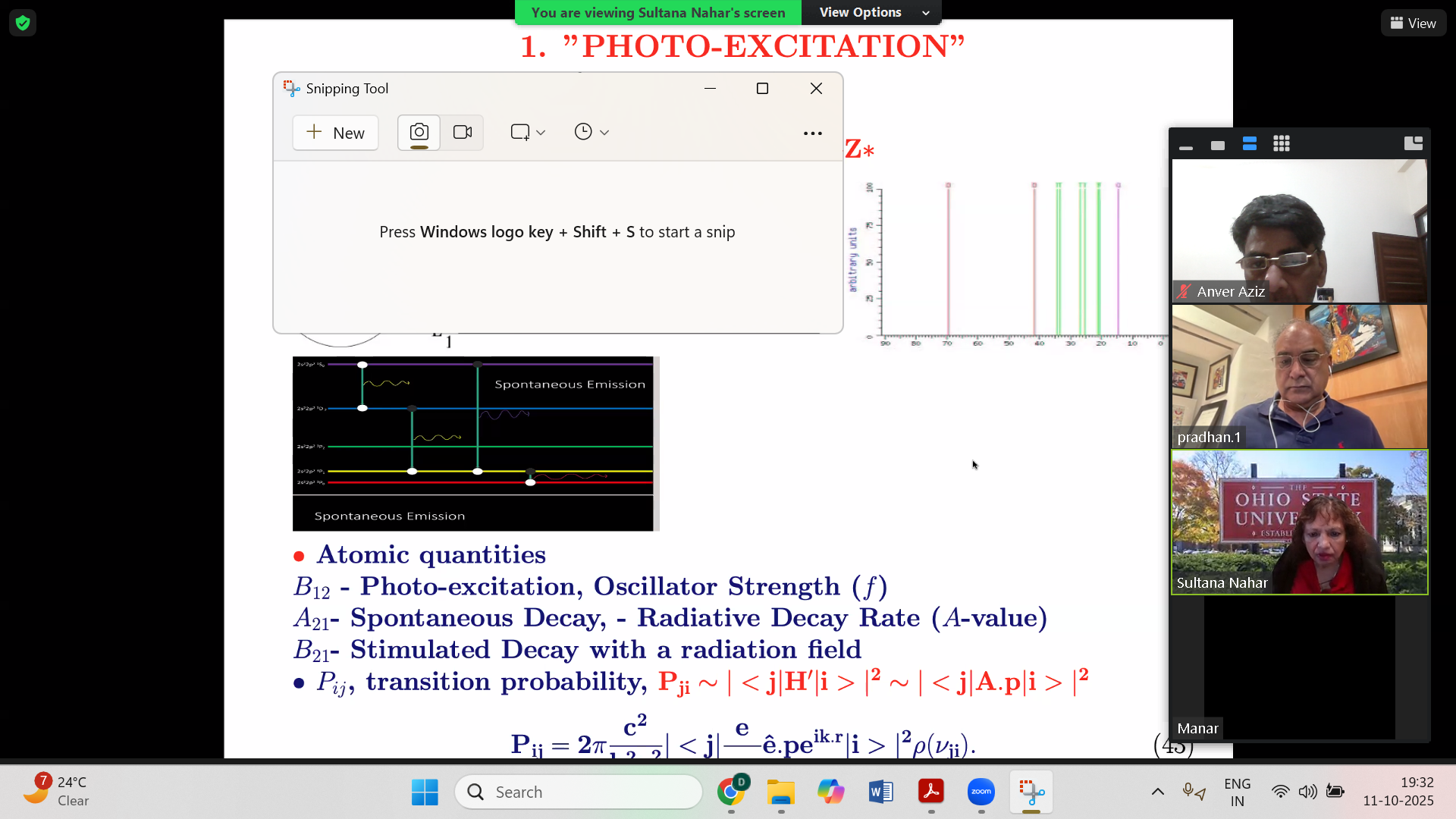1456x819 pixels.
Task: Open Microsoft Word from the taskbar
Action: tap(880, 792)
